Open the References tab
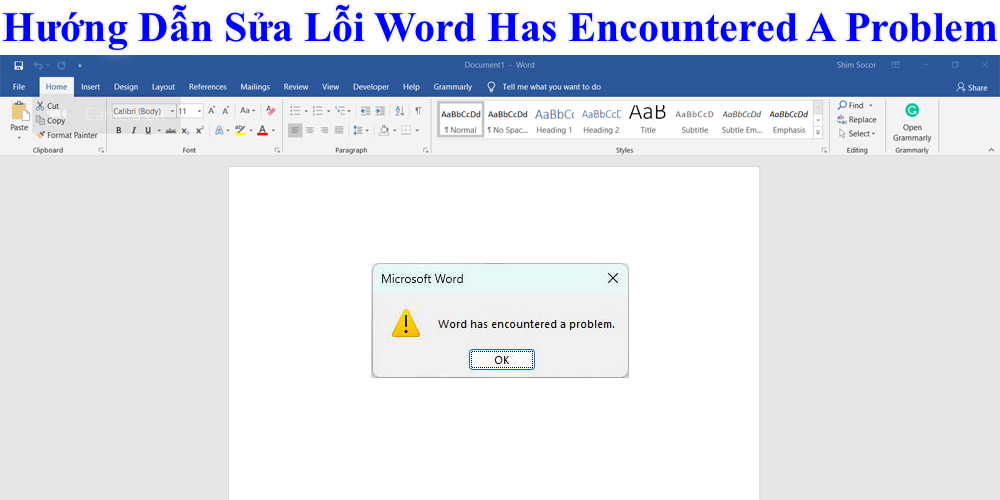Image resolution: width=1000 pixels, height=500 pixels. 208,87
